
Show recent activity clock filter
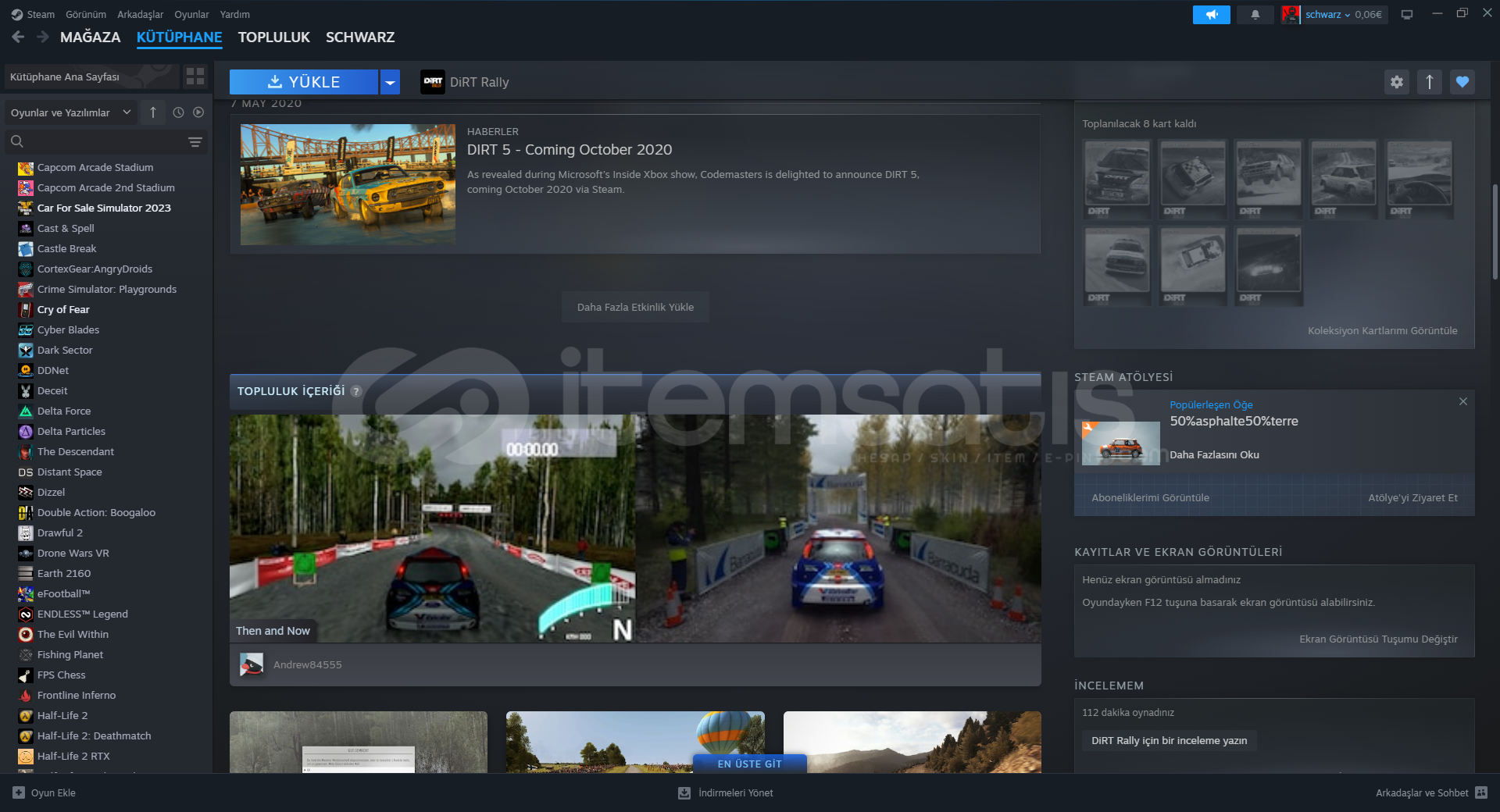coord(178,112)
